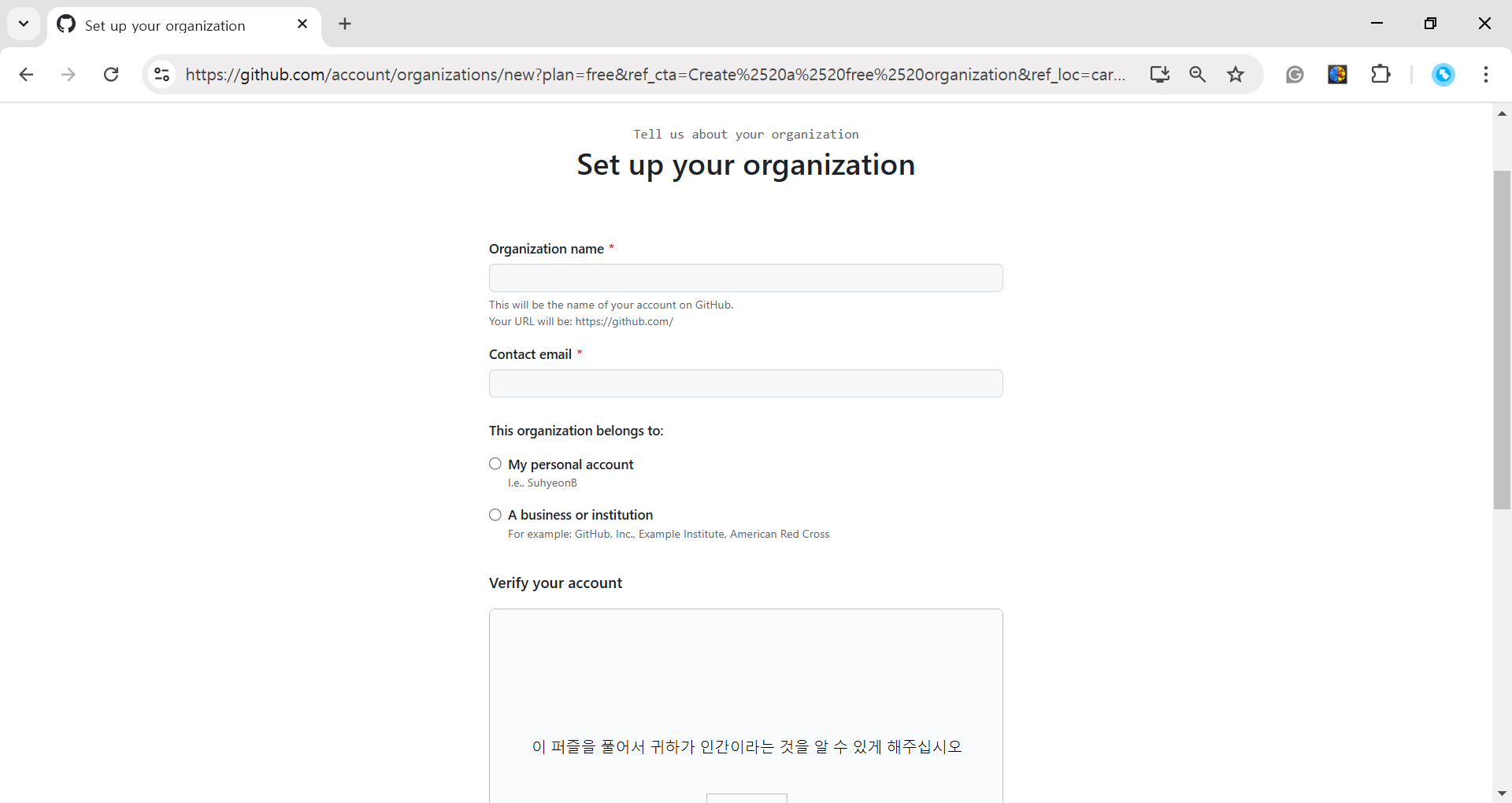Expand the tab search dropdown
1512x803 pixels.
click(x=24, y=24)
